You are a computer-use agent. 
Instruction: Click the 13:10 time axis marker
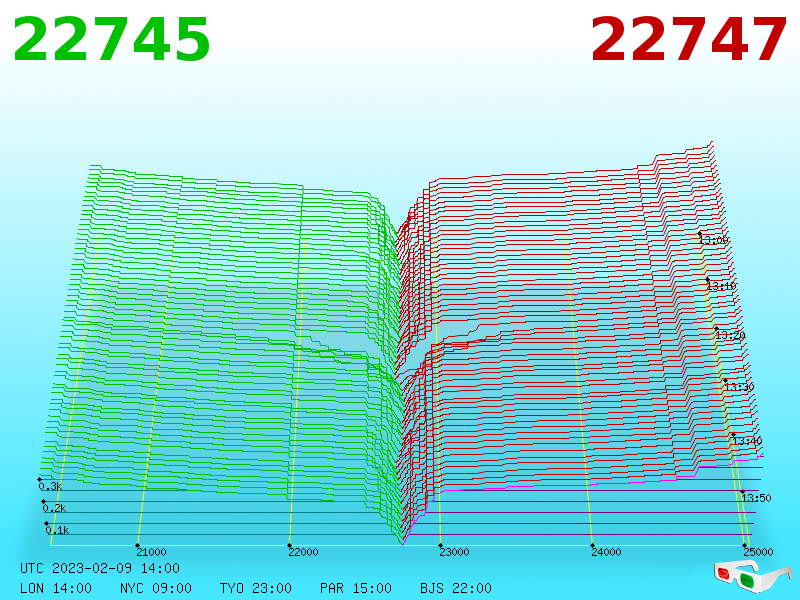pos(721,286)
